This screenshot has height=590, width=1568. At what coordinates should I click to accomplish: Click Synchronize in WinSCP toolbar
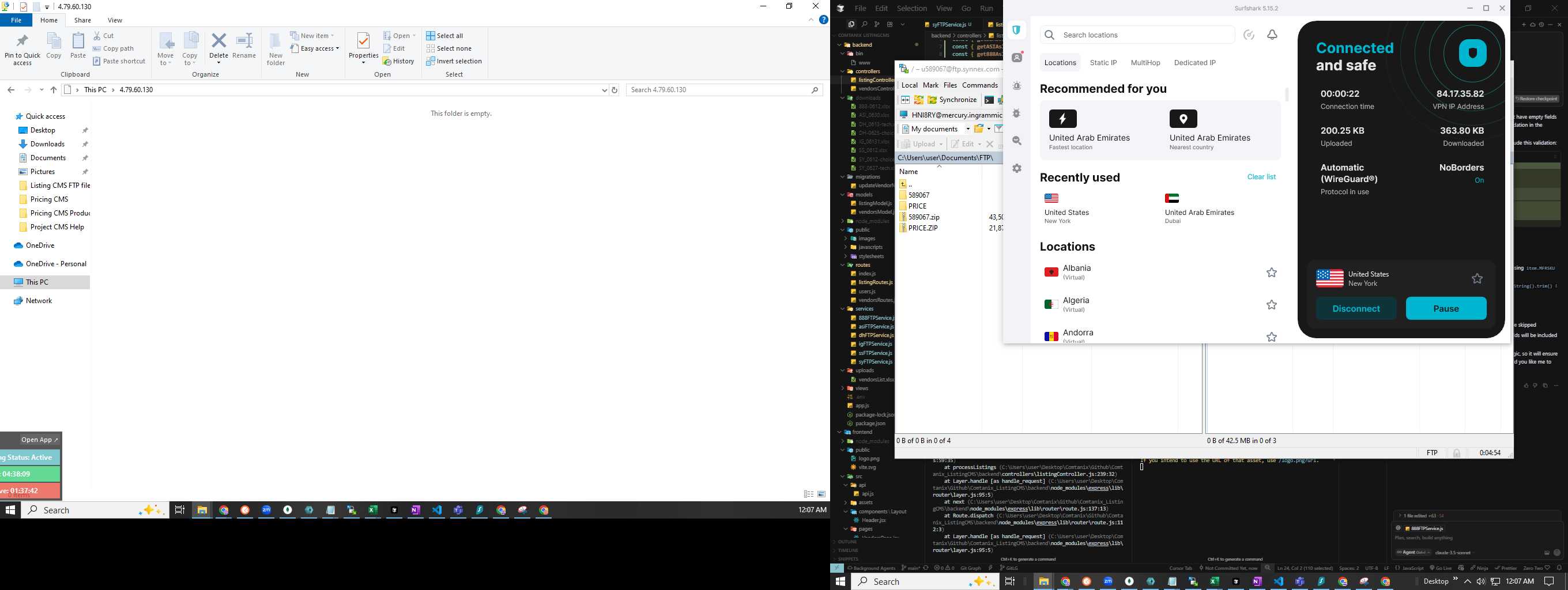952,100
